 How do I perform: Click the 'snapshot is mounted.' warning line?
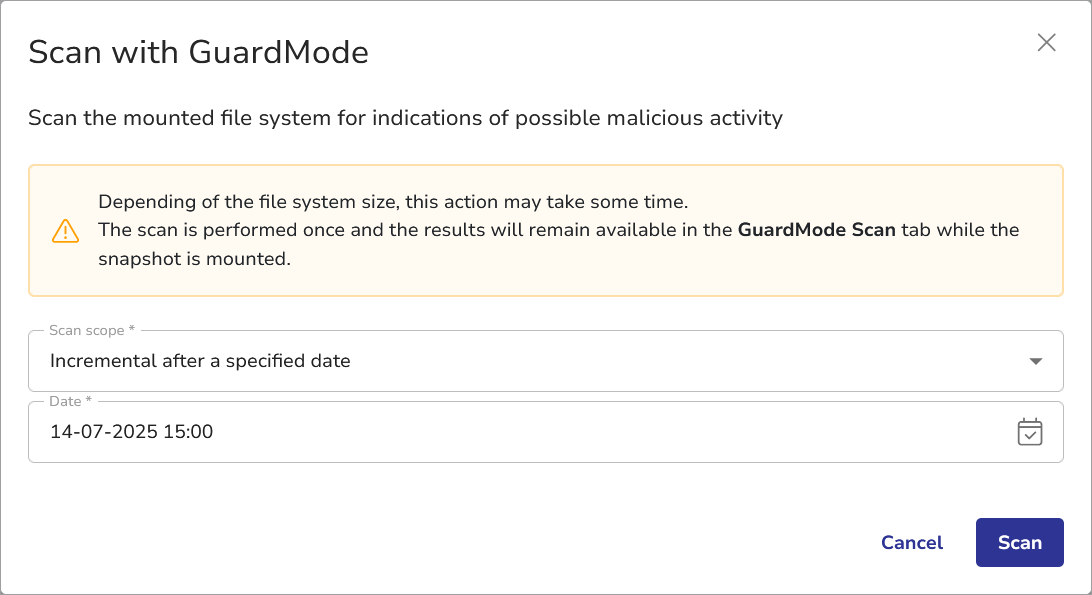coord(194,258)
